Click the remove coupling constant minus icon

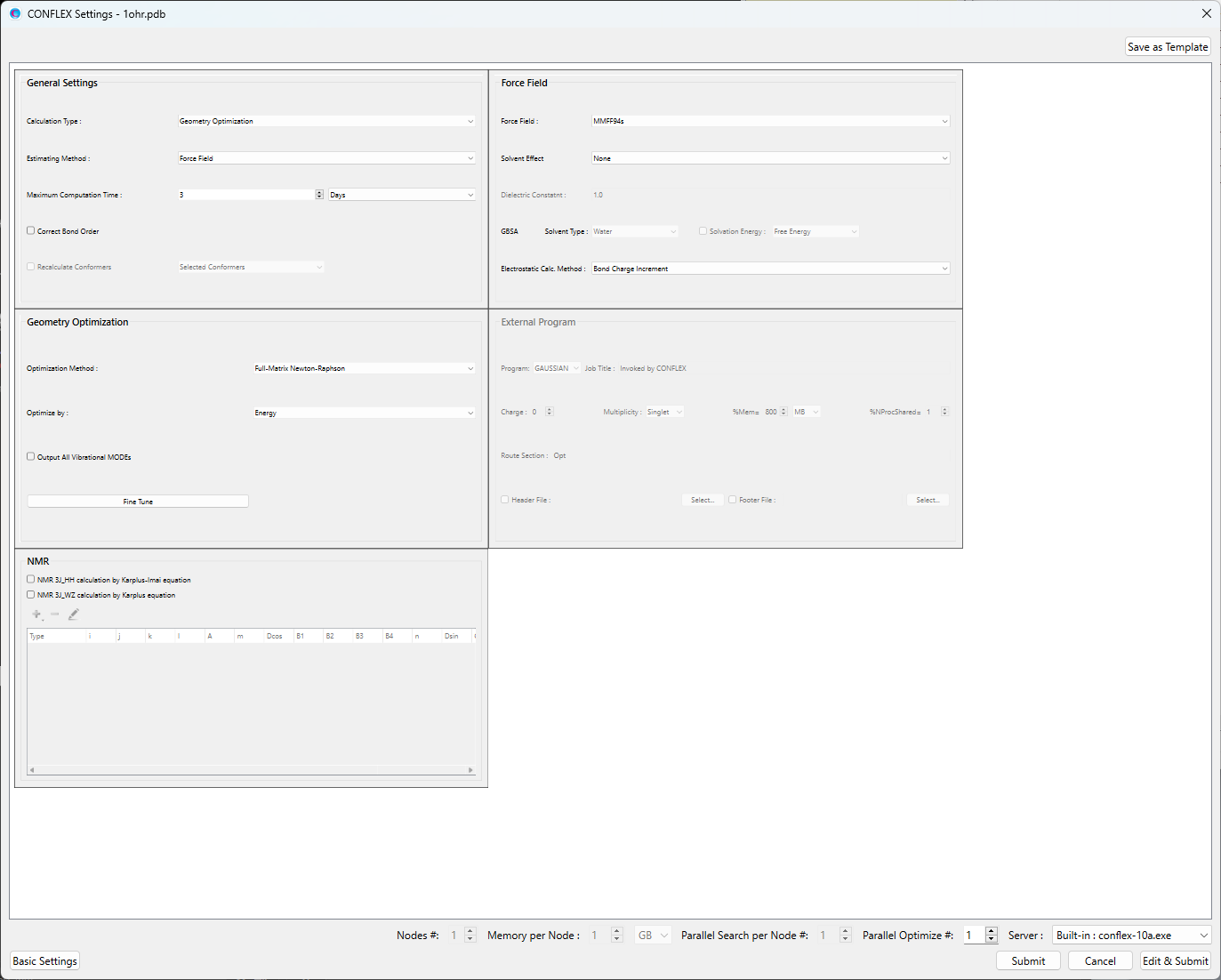(x=55, y=614)
